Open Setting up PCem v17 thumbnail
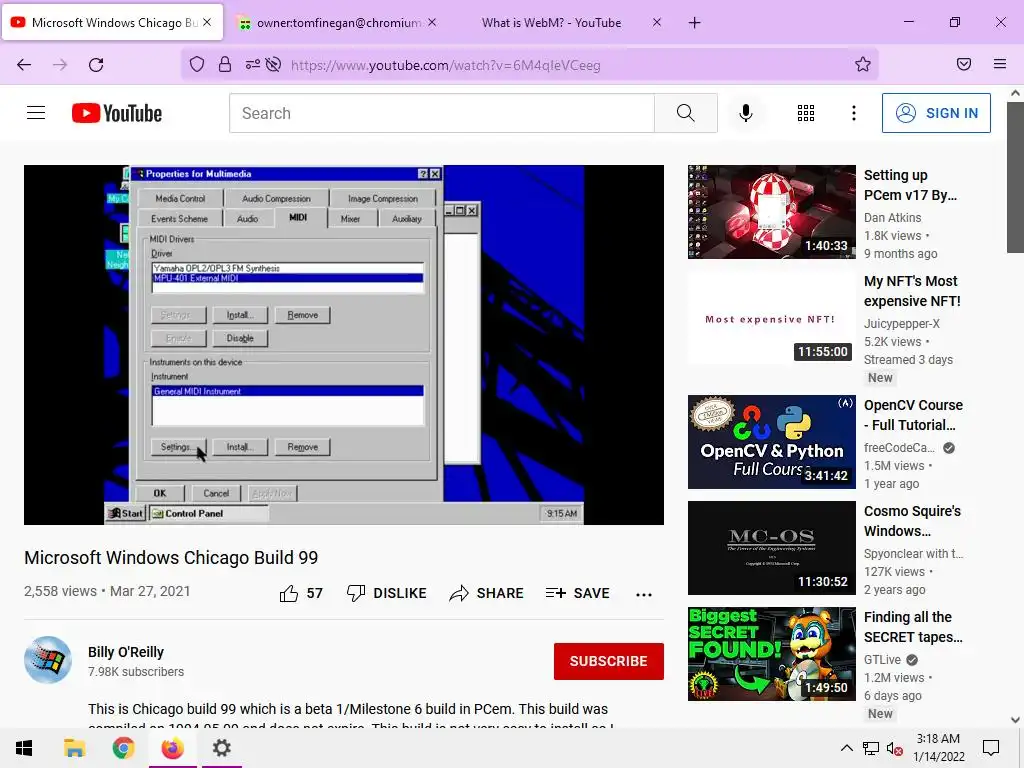This screenshot has width=1024, height=768. [771, 212]
